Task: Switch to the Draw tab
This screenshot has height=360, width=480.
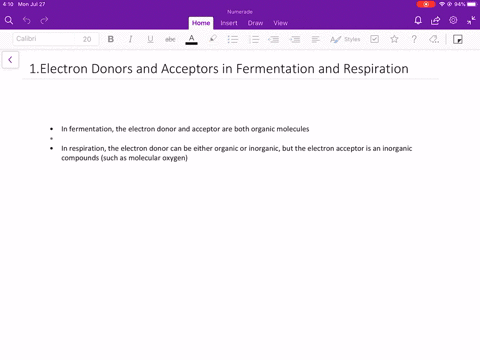Action: pos(255,23)
